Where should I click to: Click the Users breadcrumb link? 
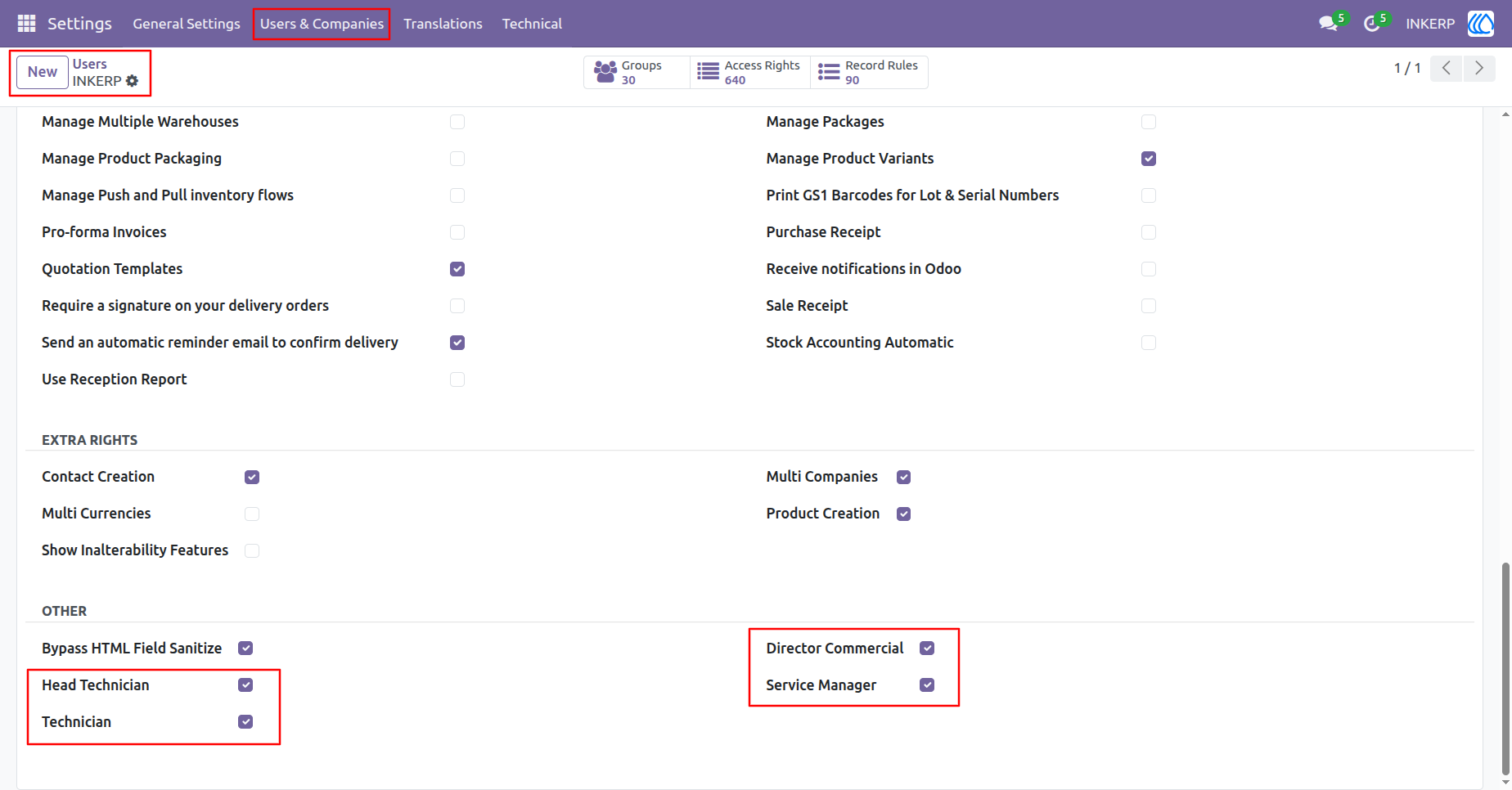[89, 64]
